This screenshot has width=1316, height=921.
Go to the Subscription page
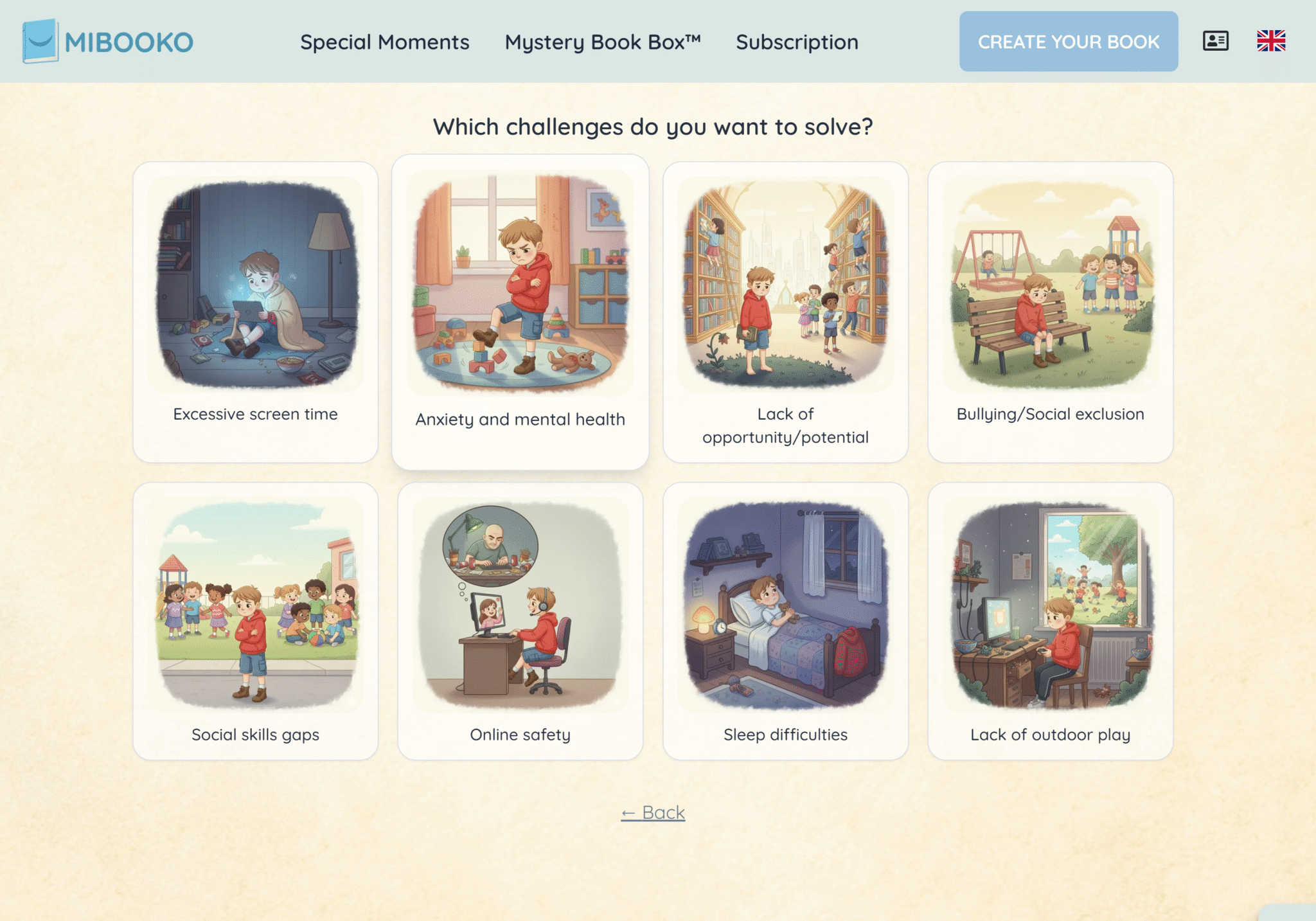pyautogui.click(x=797, y=42)
